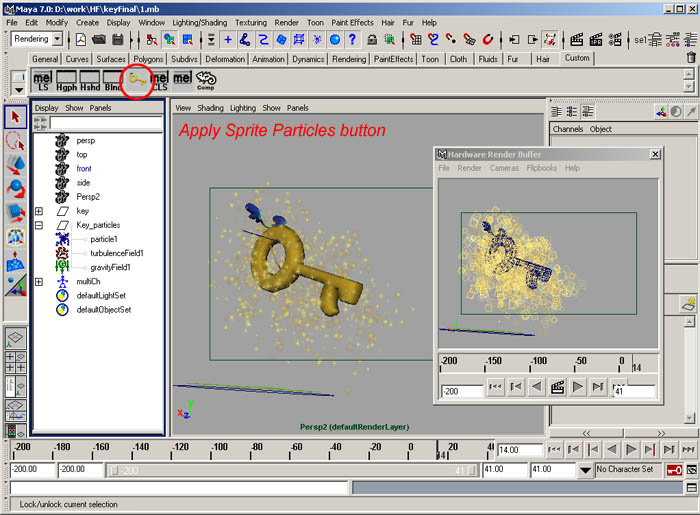
Task: Switch to the Dynamics shelf tab
Action: coord(308,59)
